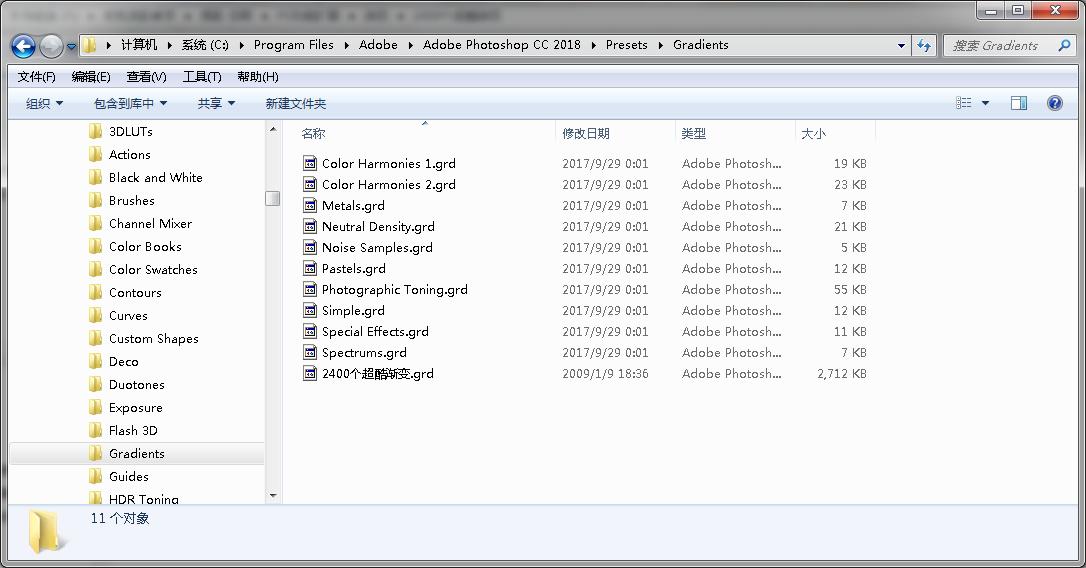Select the Black and White folder
The width and height of the screenshot is (1086, 568).
pyautogui.click(x=155, y=177)
